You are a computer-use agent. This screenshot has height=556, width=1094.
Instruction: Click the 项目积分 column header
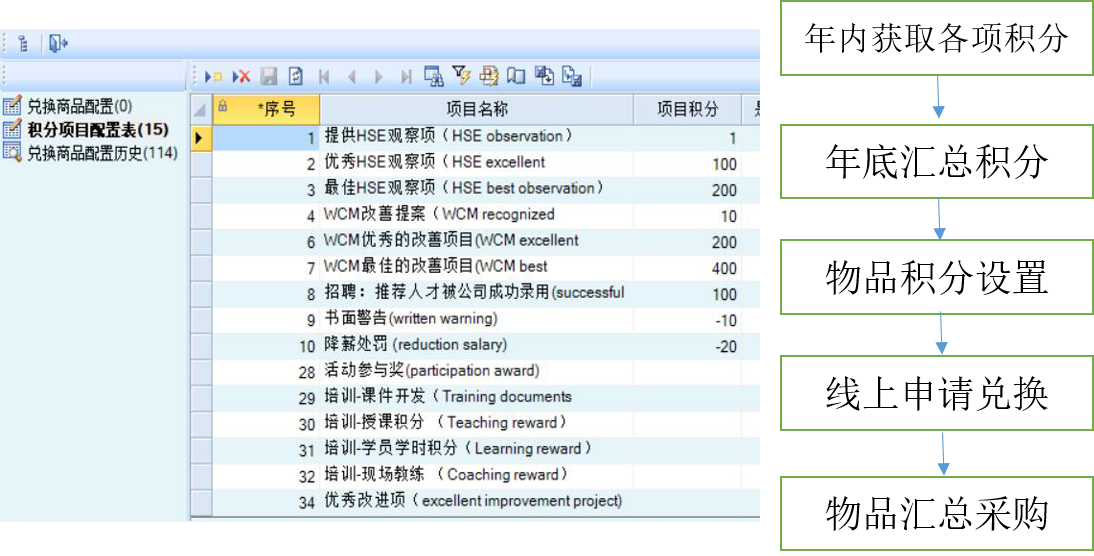click(687, 109)
